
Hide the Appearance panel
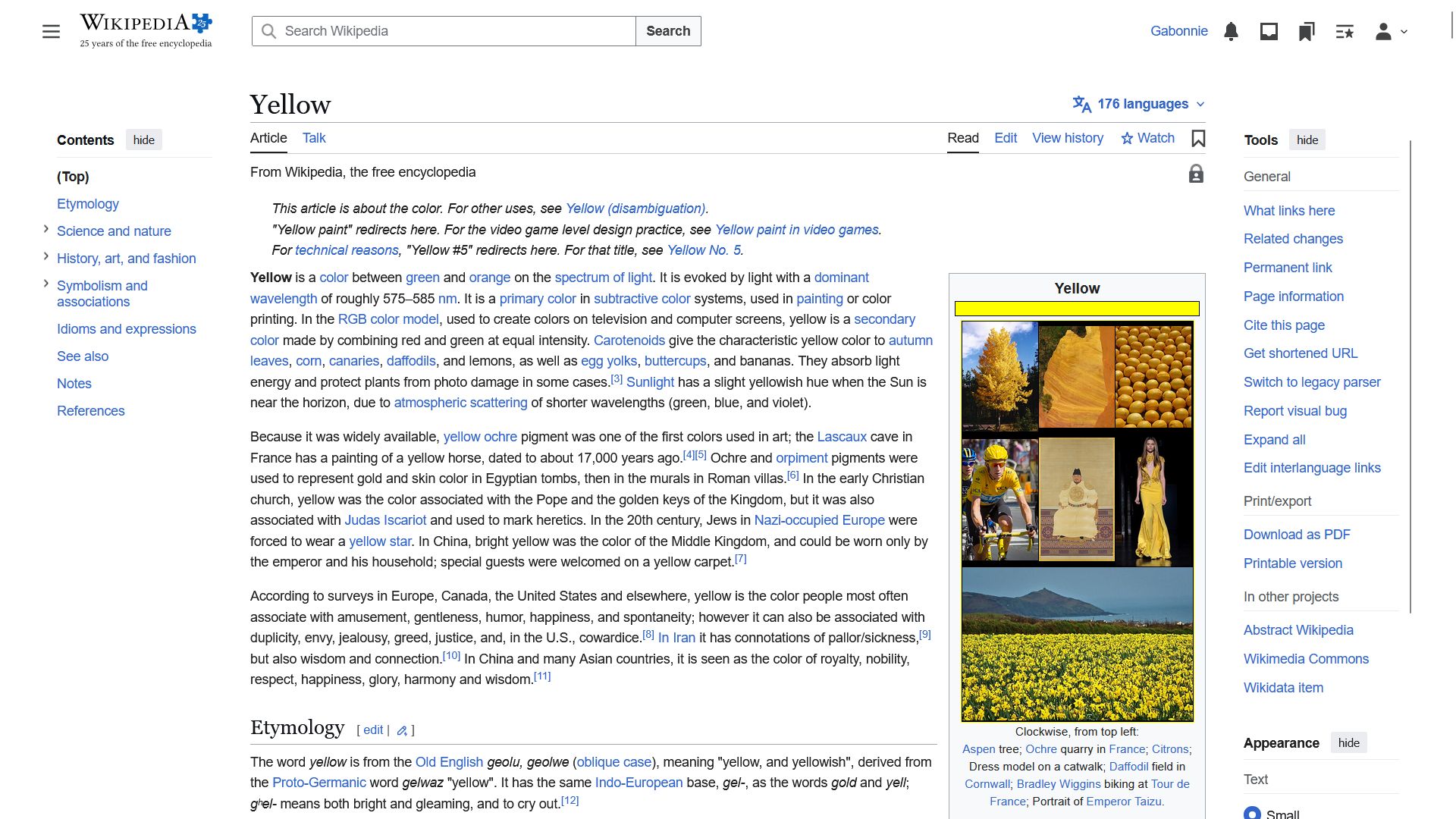[1349, 742]
